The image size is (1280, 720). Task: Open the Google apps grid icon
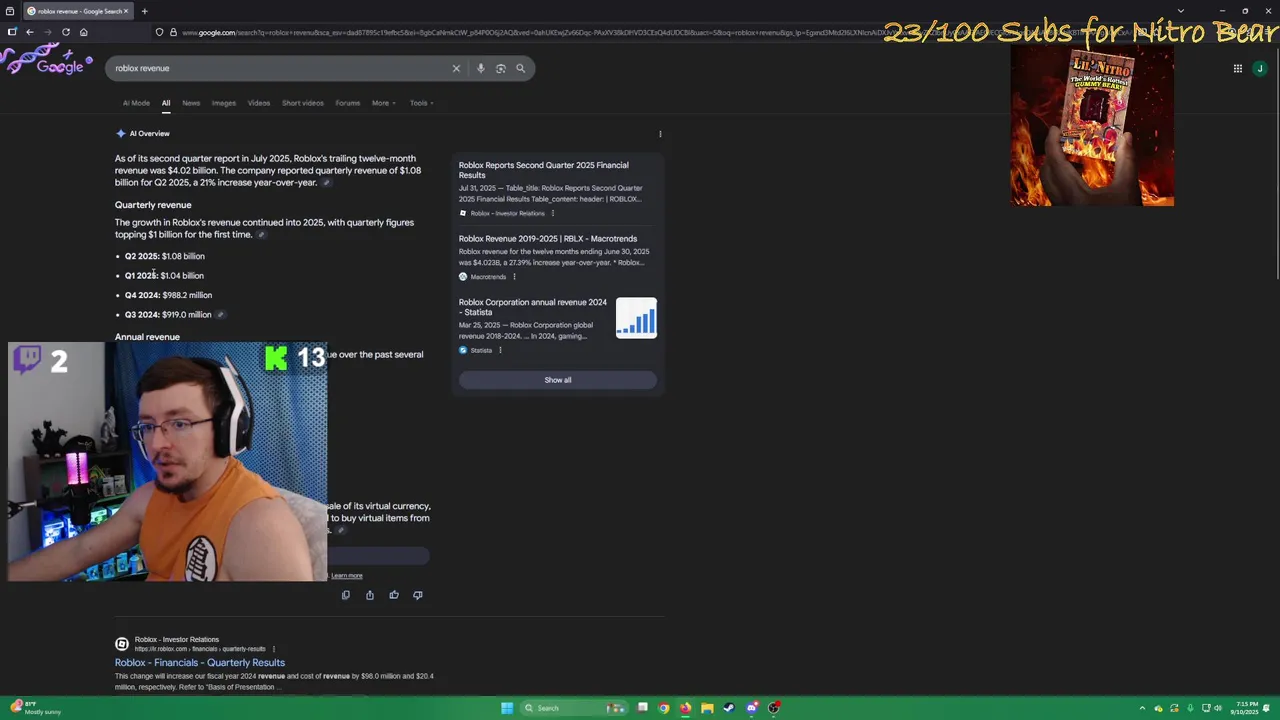pos(1238,68)
